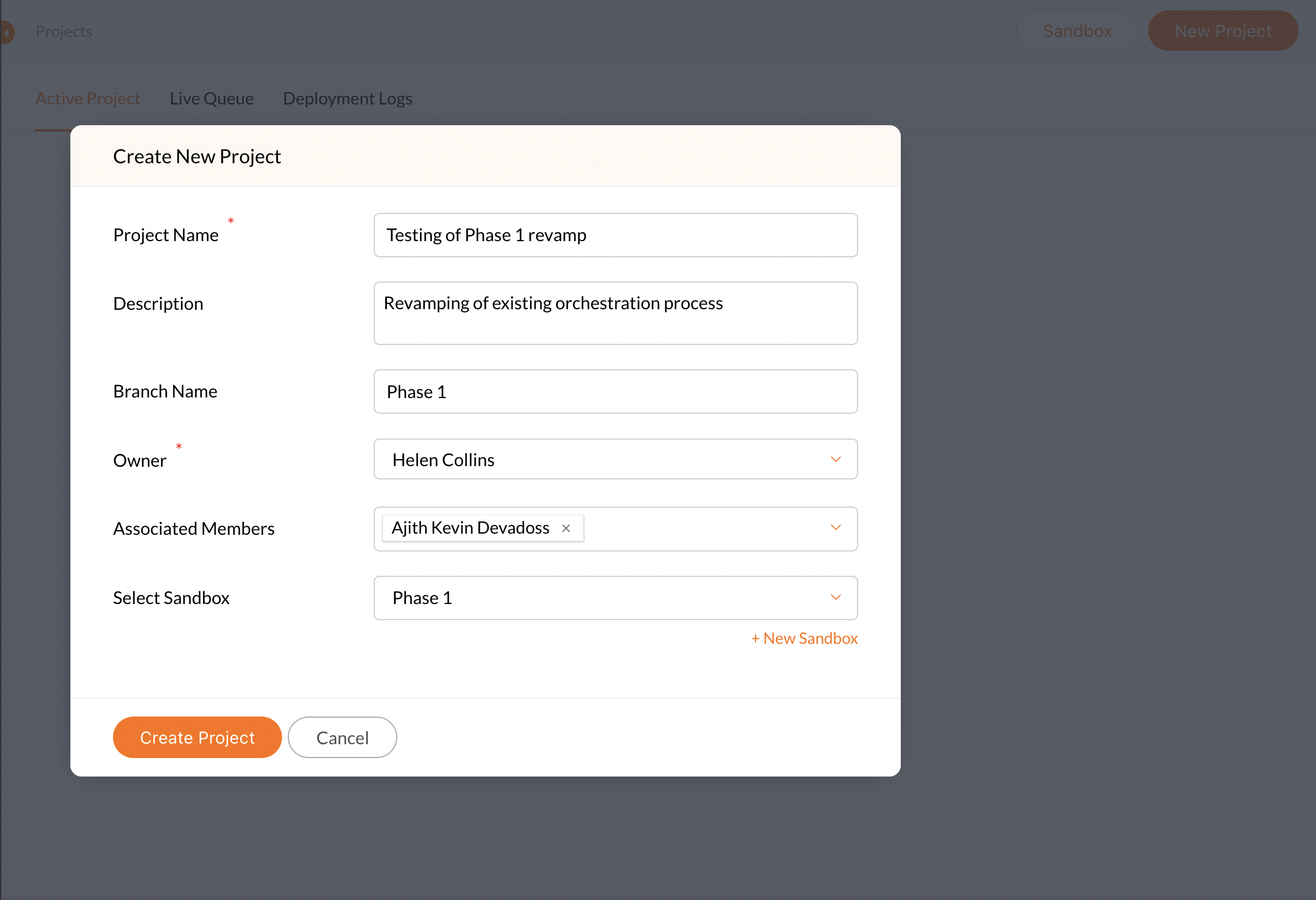
Task: Open the Deployment Logs tab
Action: coord(347,99)
